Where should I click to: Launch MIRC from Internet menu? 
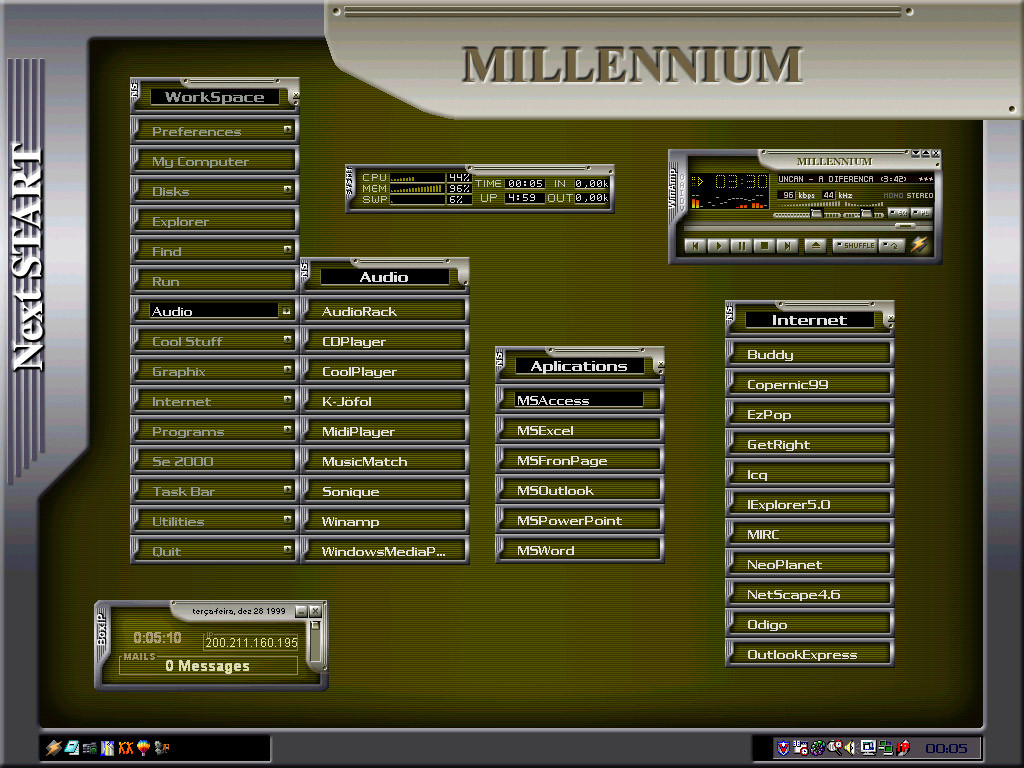pos(810,534)
